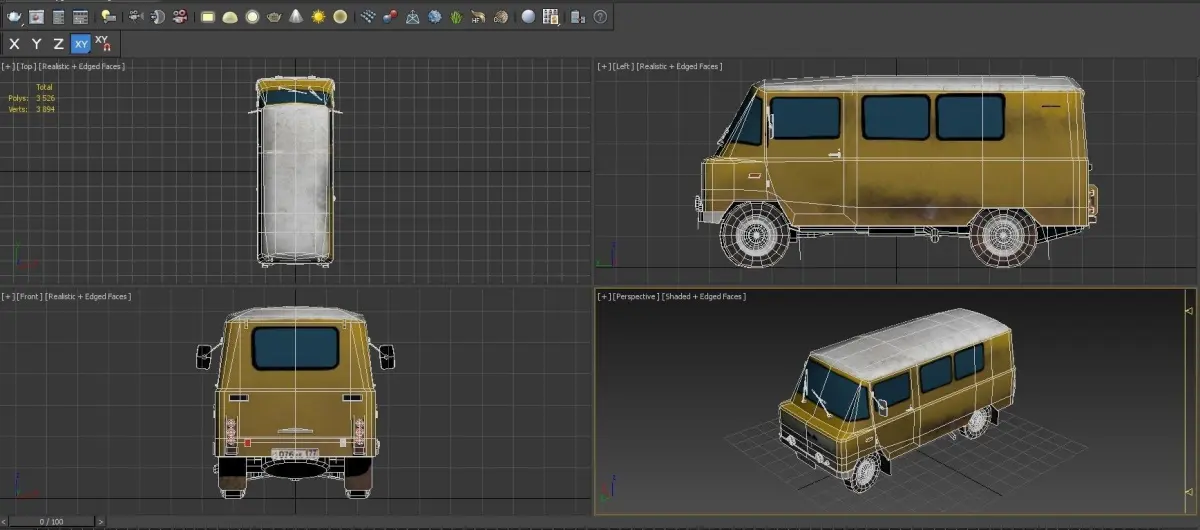Toggle XY plane axis constraint
Screen dimensions: 1200x530
[x=80, y=44]
